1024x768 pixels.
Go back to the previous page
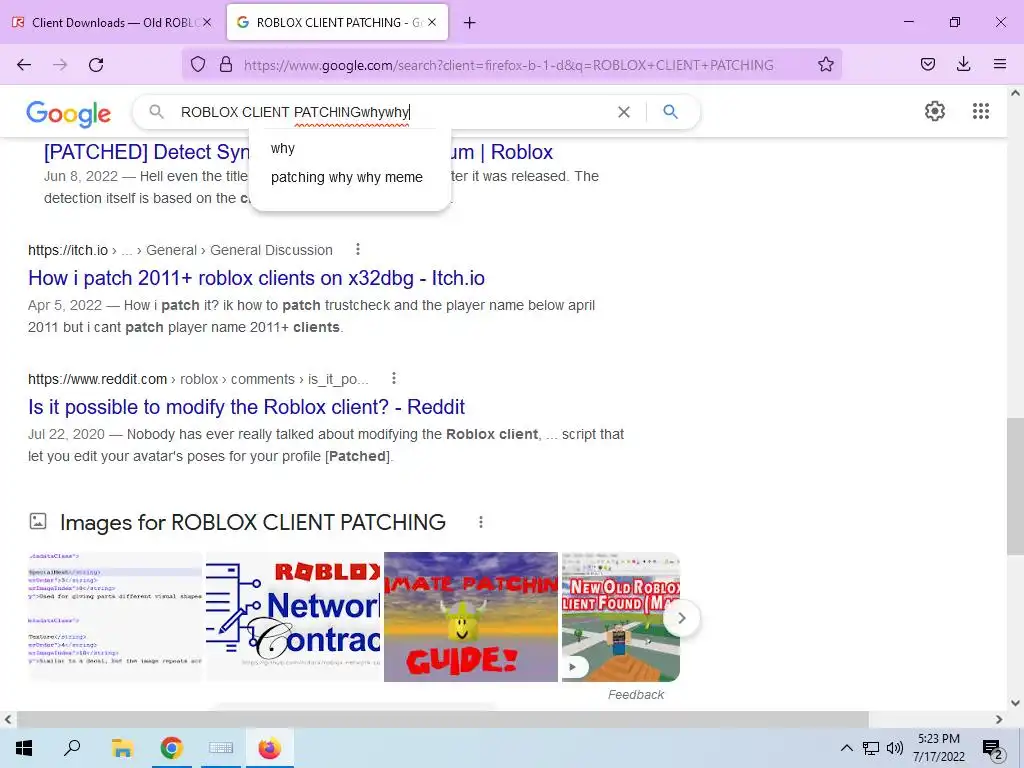pyautogui.click(x=24, y=65)
